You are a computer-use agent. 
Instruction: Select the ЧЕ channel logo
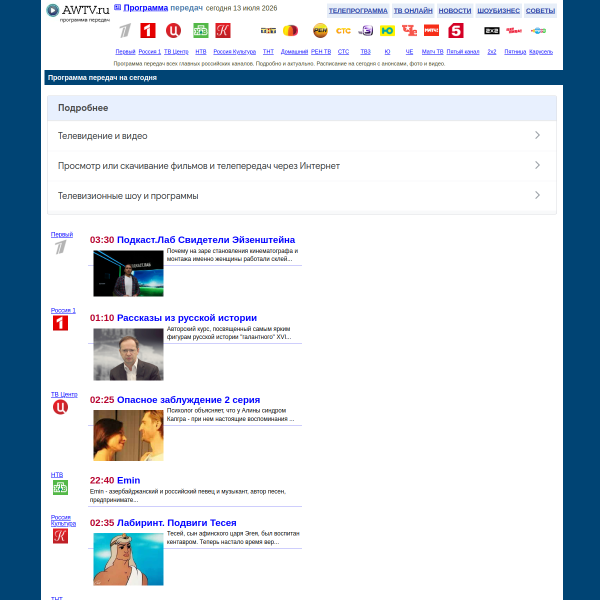(x=409, y=31)
